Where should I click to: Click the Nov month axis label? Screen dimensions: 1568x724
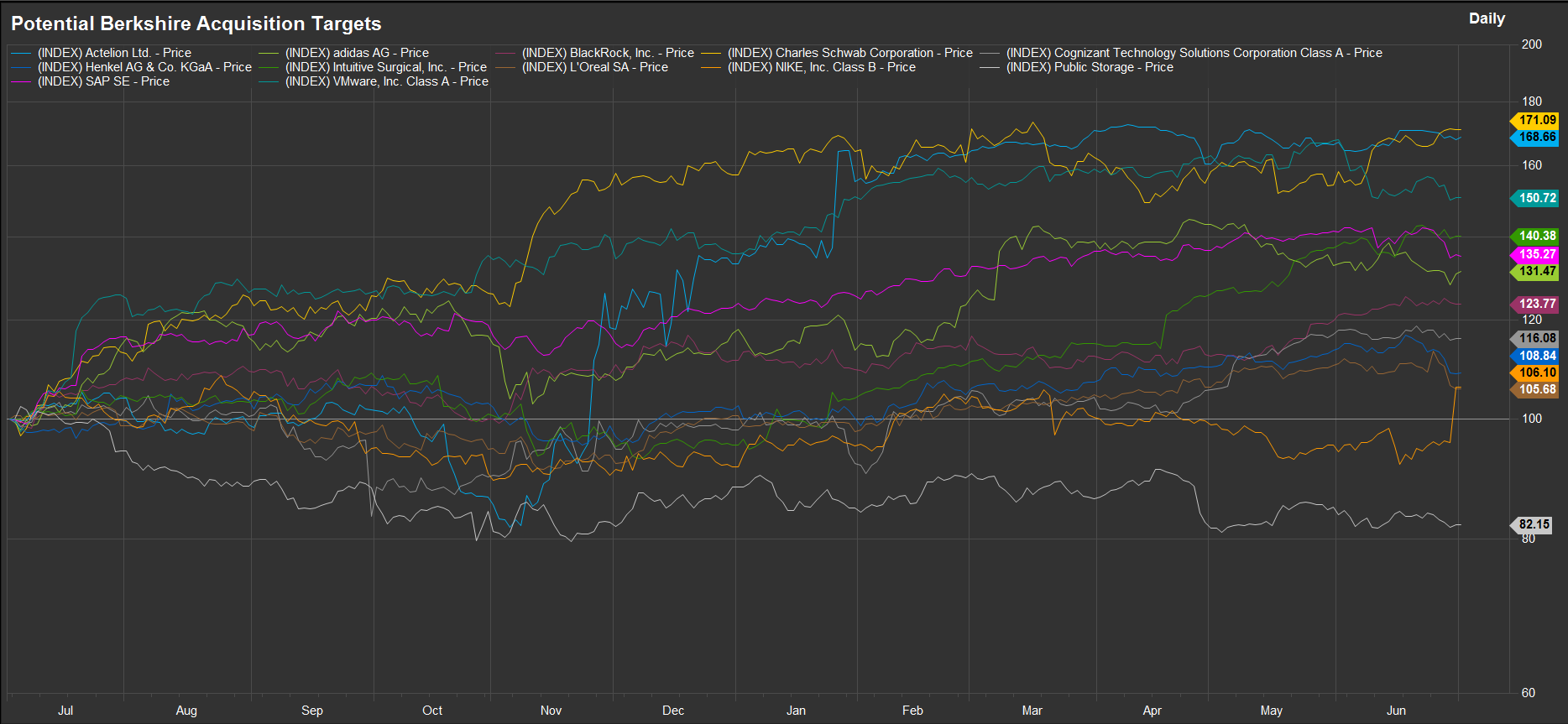[x=551, y=711]
